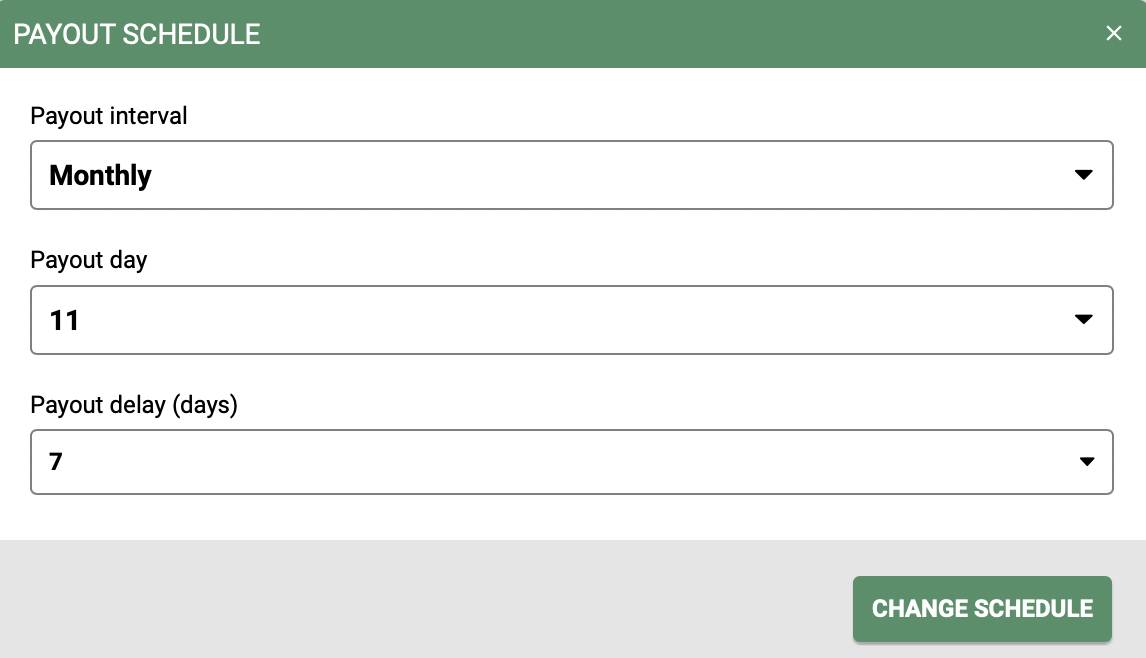Screen dimensions: 1146x658
Task: Click the Payout day label
Action: pos(89,260)
